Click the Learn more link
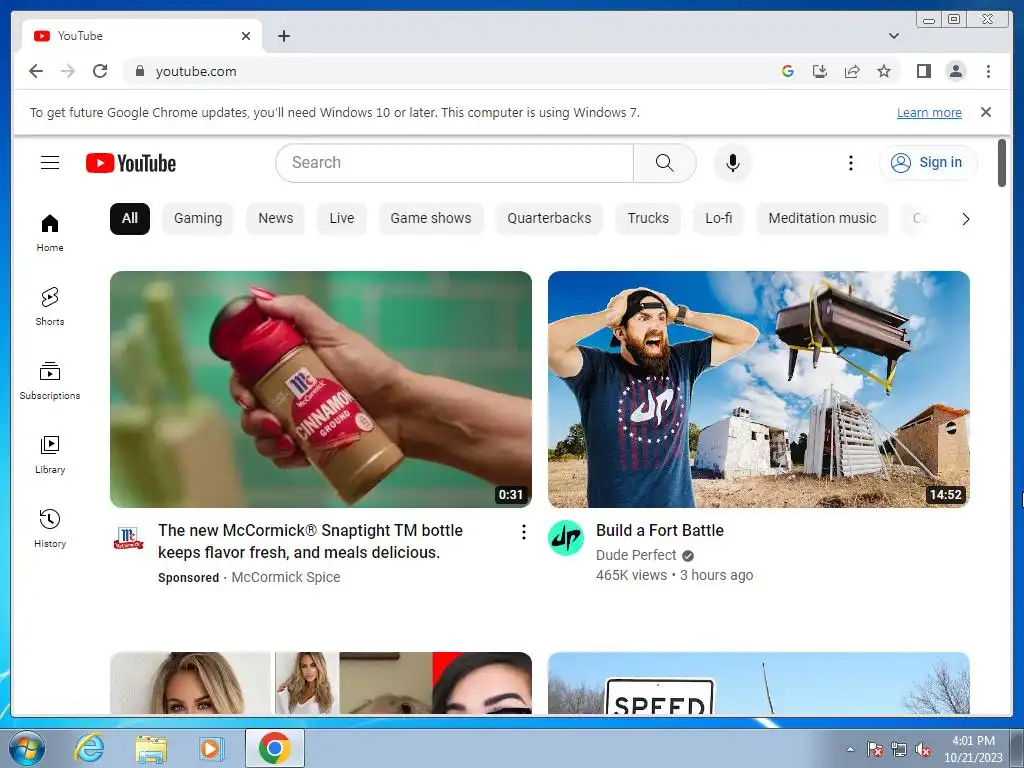 pyautogui.click(x=929, y=112)
